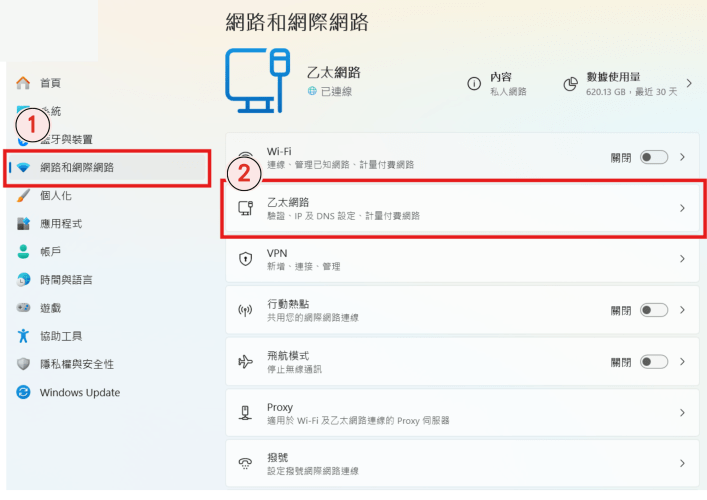Image resolution: width=707 pixels, height=500 pixels.
Task: Open 隱私權與安全性 settings section
Action: pyautogui.click(x=77, y=364)
